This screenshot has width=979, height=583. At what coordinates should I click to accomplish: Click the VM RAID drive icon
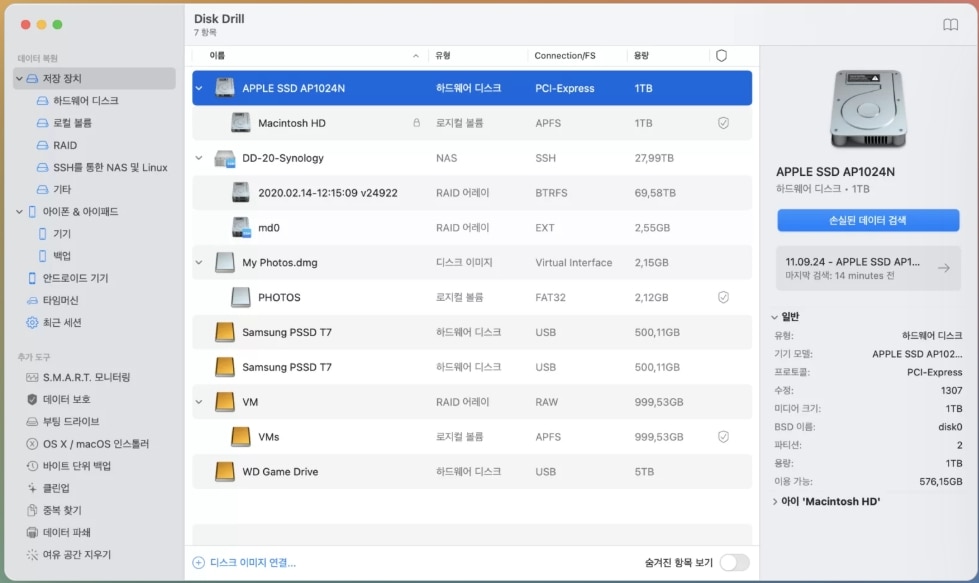(x=225, y=402)
